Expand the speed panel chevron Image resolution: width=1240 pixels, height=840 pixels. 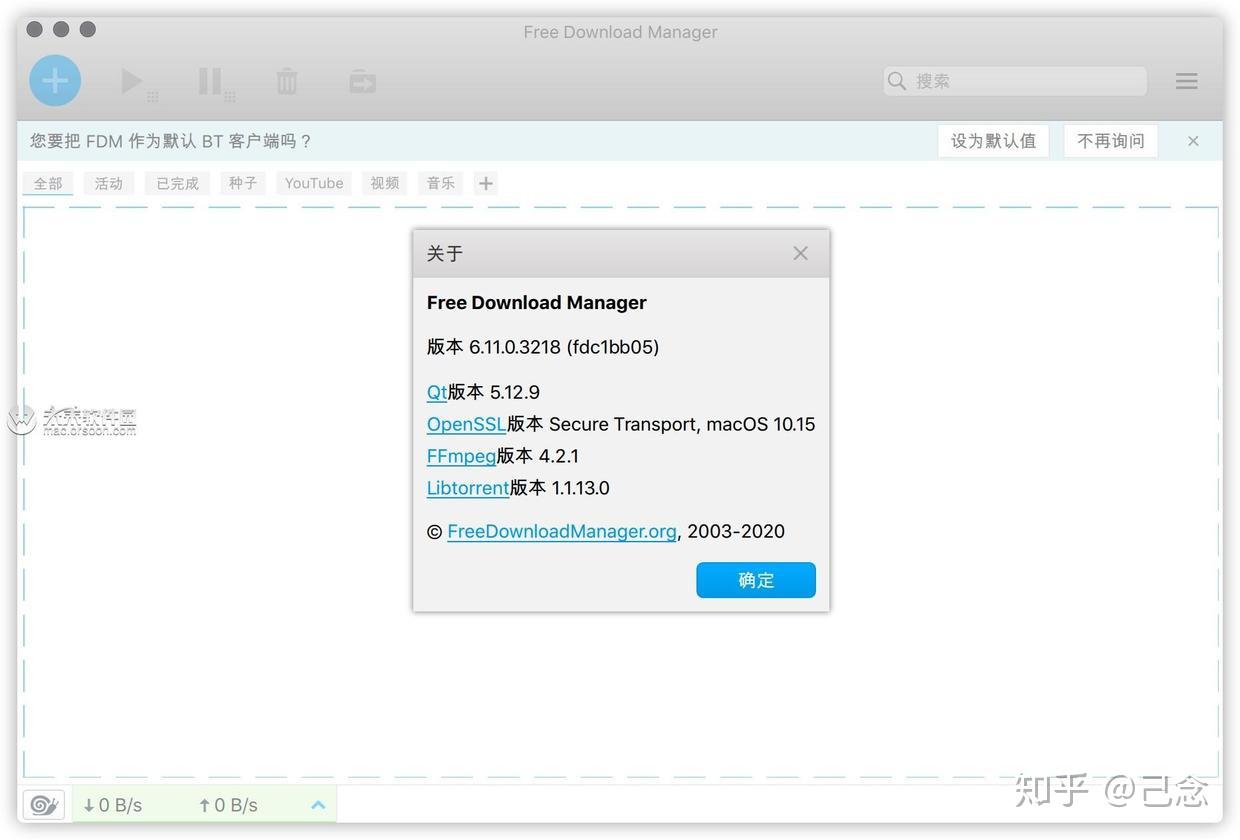[x=318, y=804]
